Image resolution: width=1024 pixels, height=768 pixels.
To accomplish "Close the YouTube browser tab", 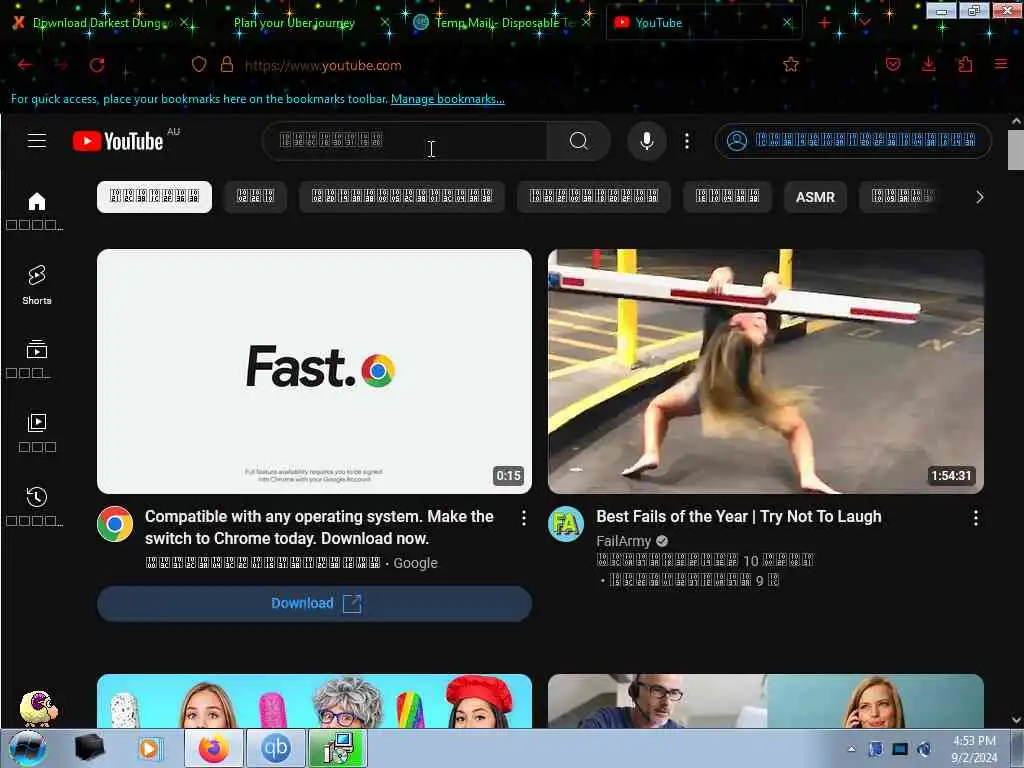I will 788,23.
